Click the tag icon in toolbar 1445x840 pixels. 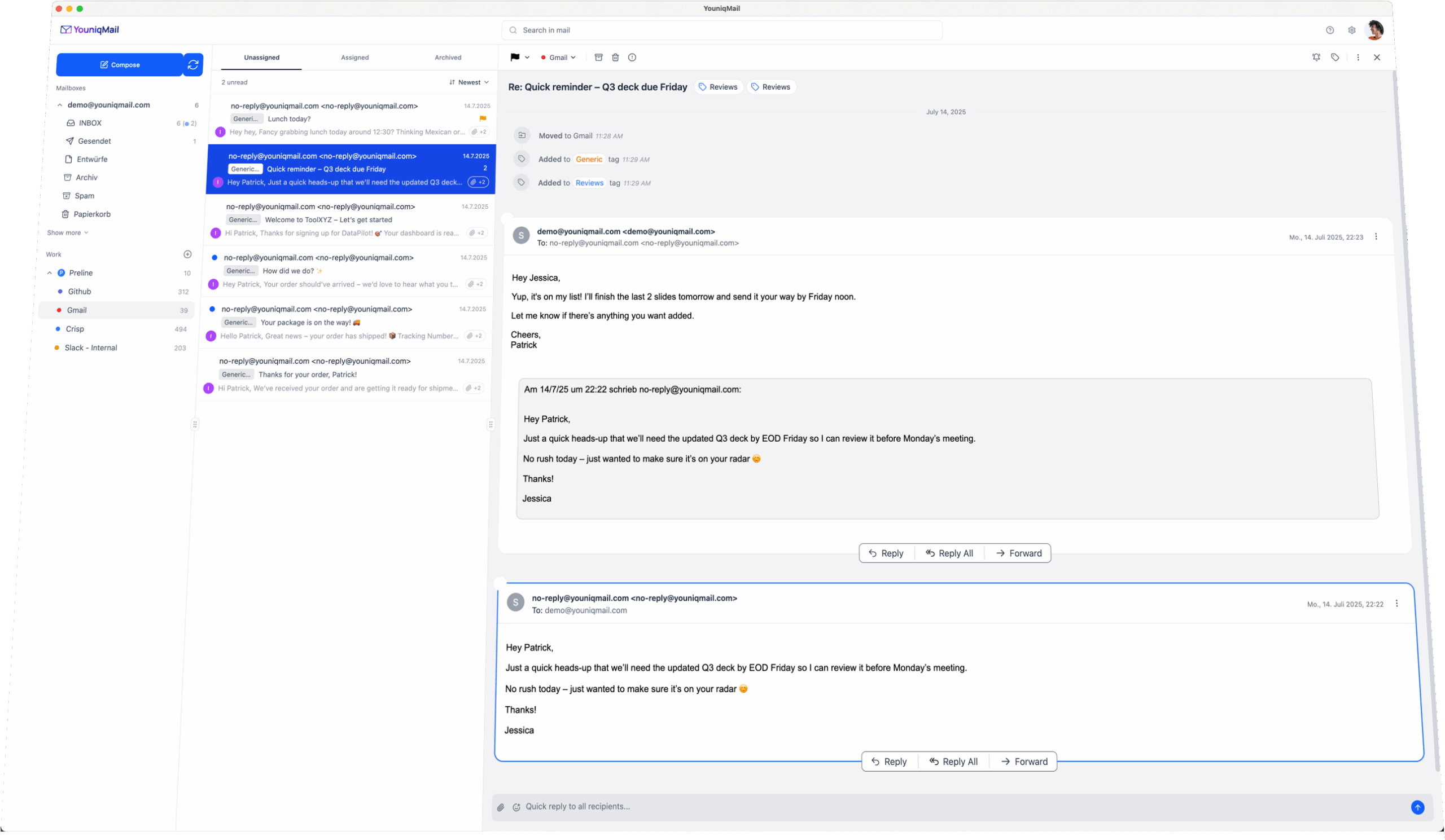tap(1335, 58)
